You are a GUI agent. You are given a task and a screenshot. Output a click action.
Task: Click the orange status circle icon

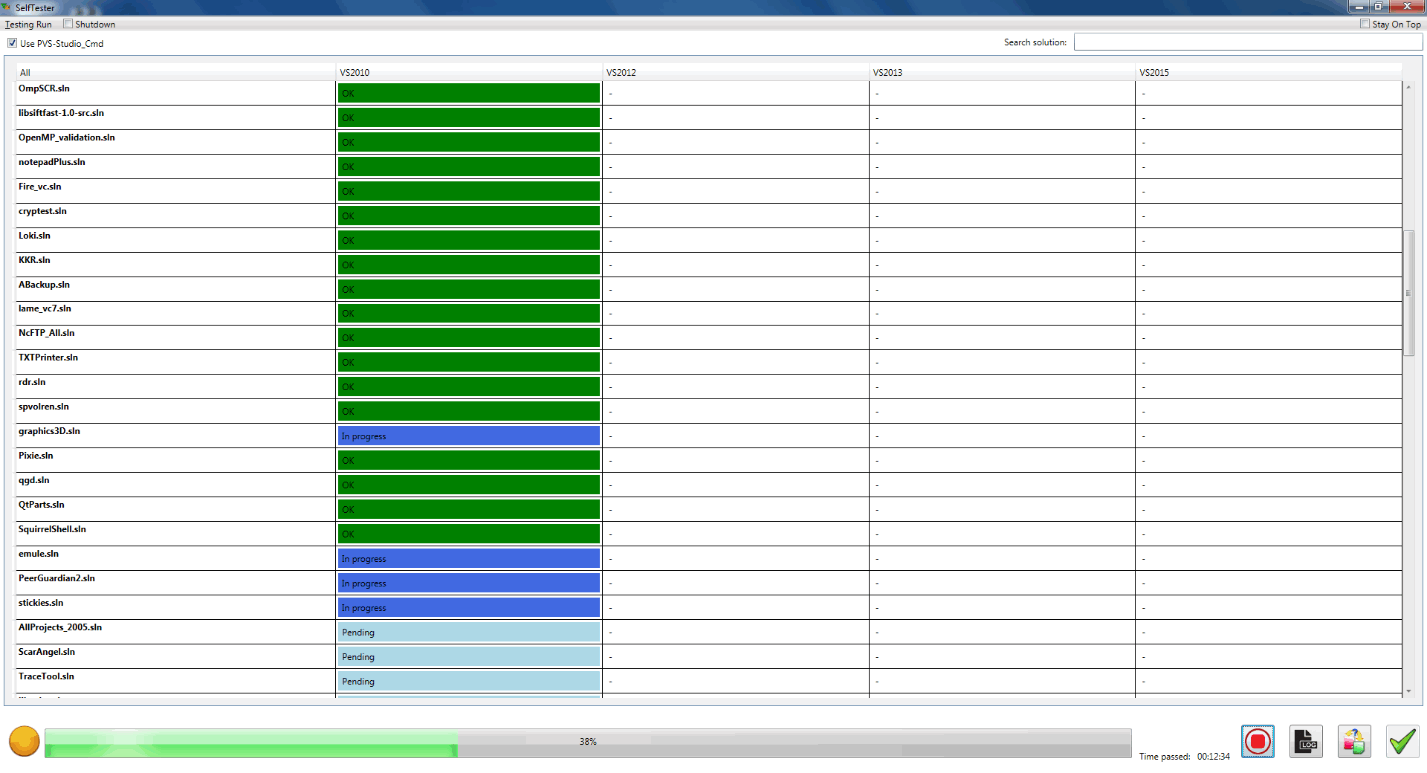(x=24, y=742)
